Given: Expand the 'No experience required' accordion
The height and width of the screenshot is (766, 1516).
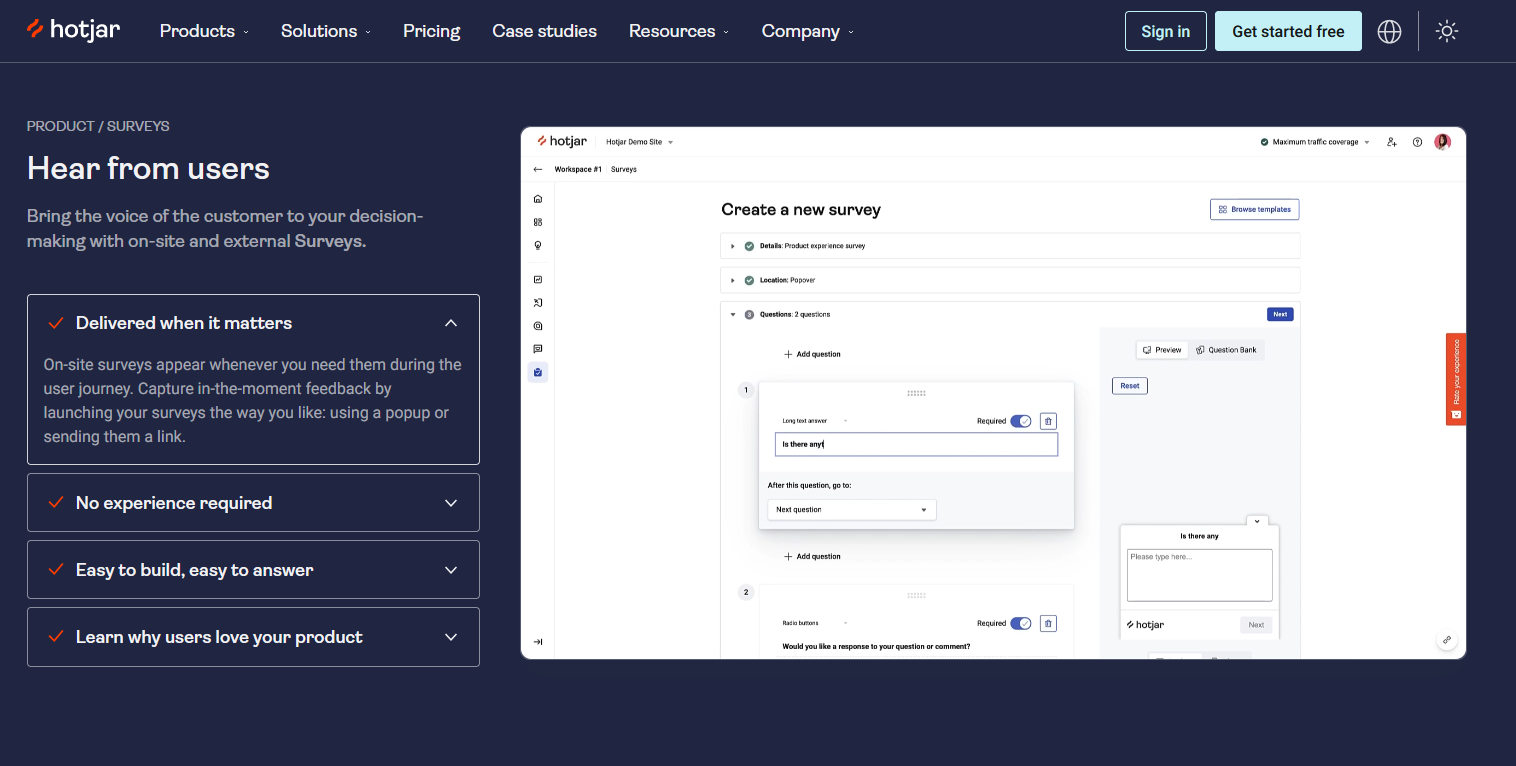Looking at the screenshot, I should [253, 502].
